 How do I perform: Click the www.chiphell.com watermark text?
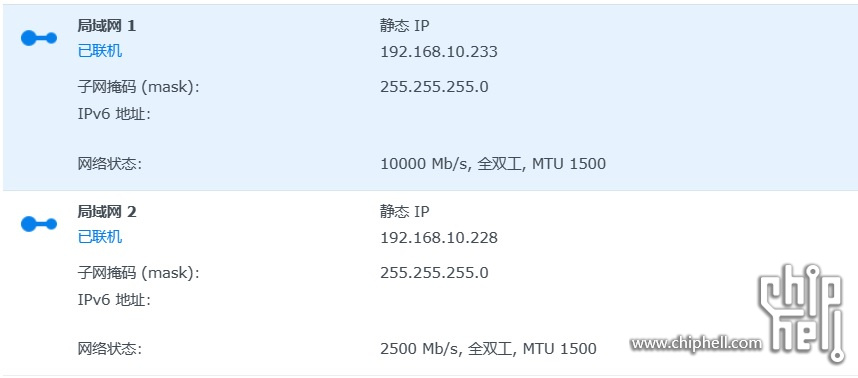pos(696,344)
